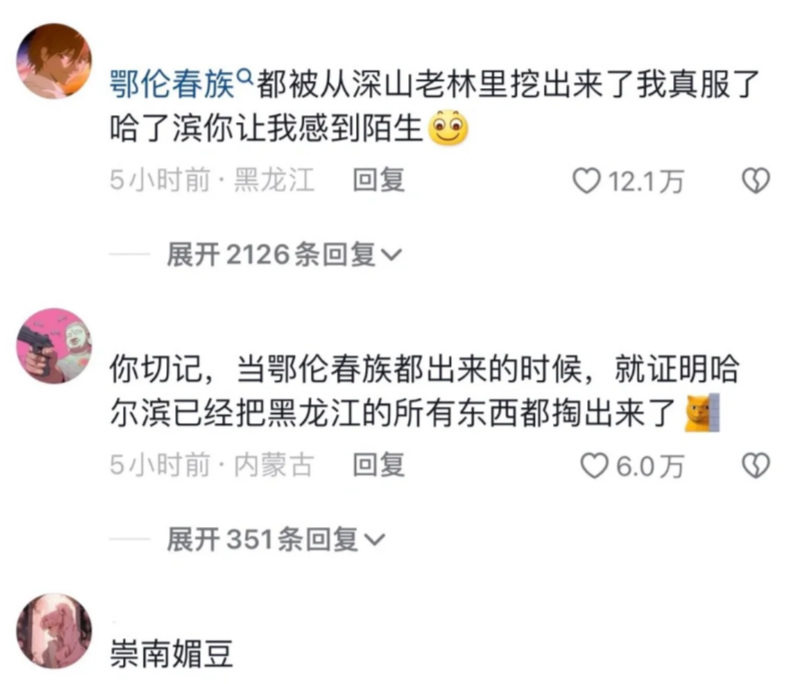This screenshot has width=792, height=684.
Task: Open the 鄂伦春族 highlighted search link
Action: (x=172, y=84)
